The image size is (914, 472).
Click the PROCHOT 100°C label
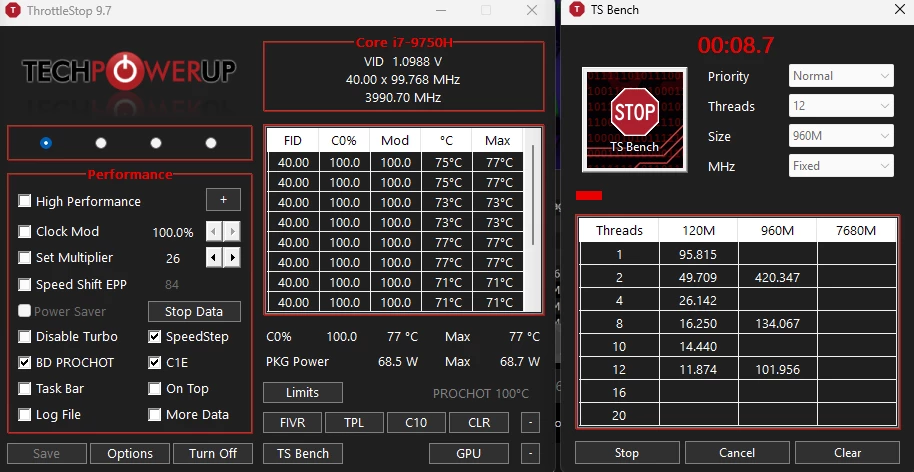[480, 394]
